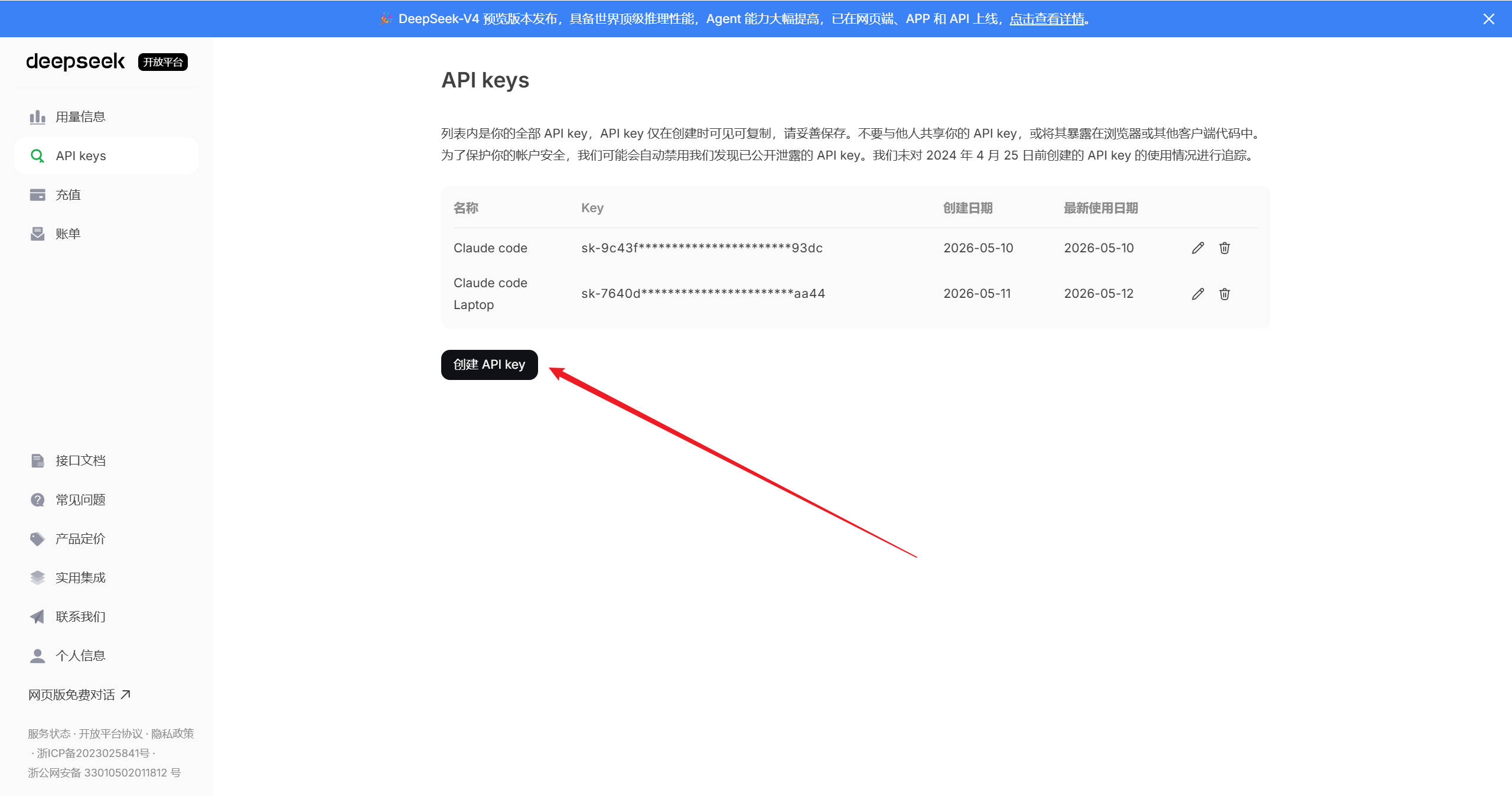Screen dimensions: 1512x796
Task: Open 产品定价 pricing page
Action: pyautogui.click(x=106, y=539)
